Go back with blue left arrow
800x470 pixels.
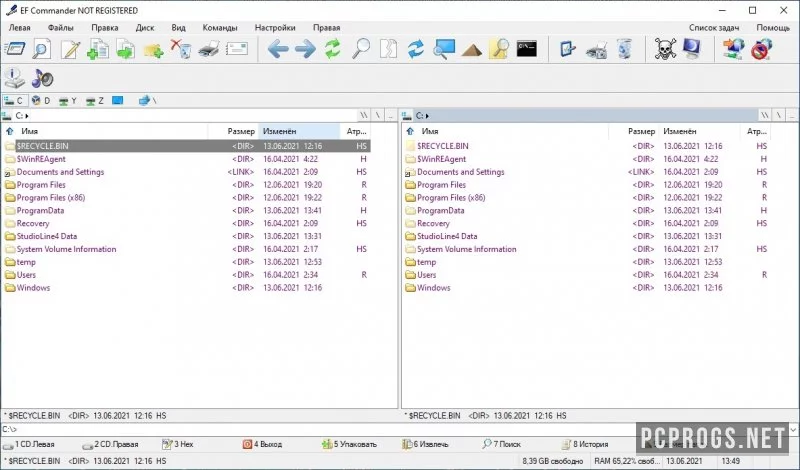click(278, 50)
